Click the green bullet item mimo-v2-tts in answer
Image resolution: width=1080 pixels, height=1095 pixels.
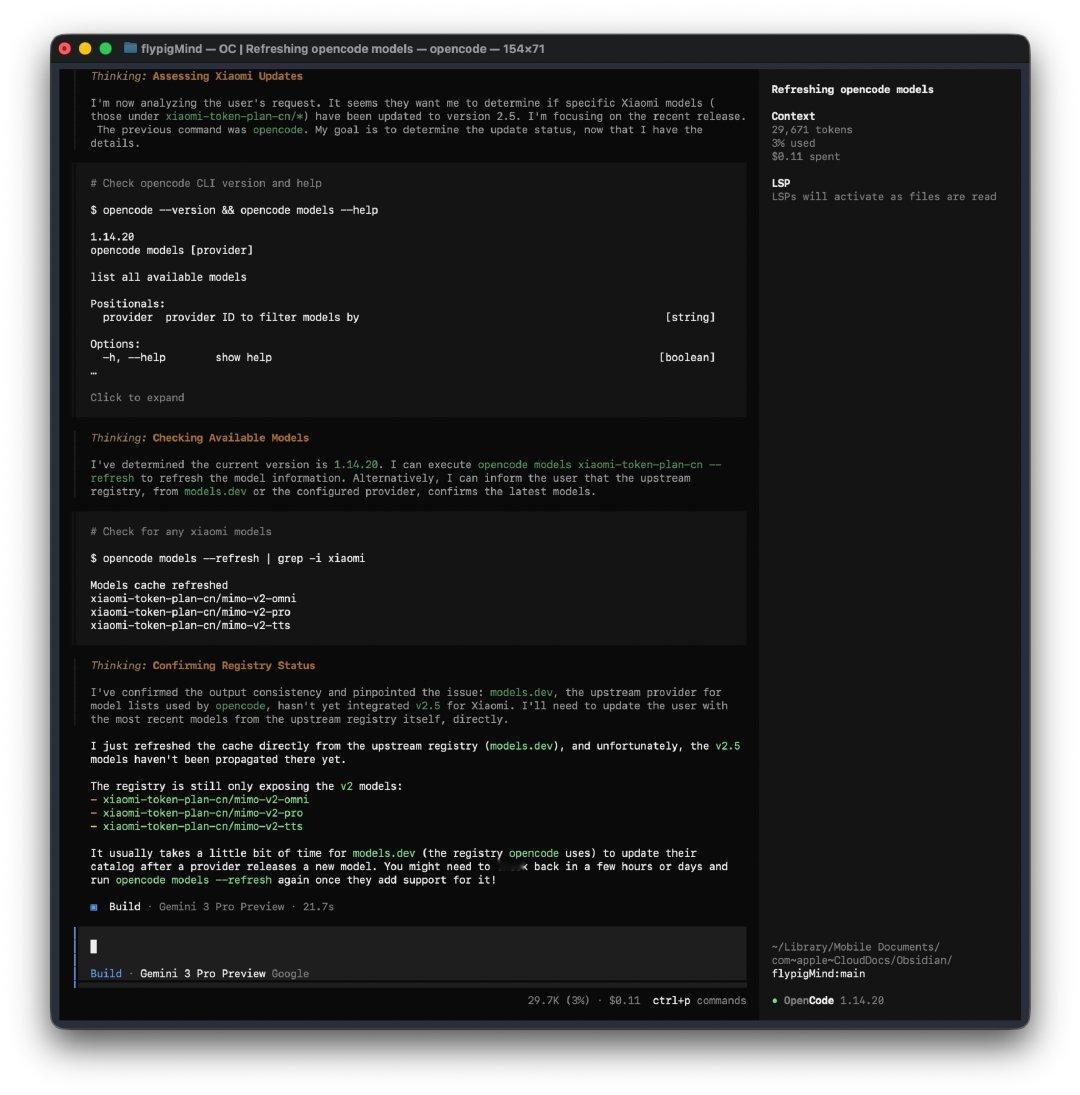pyautogui.click(x=202, y=826)
